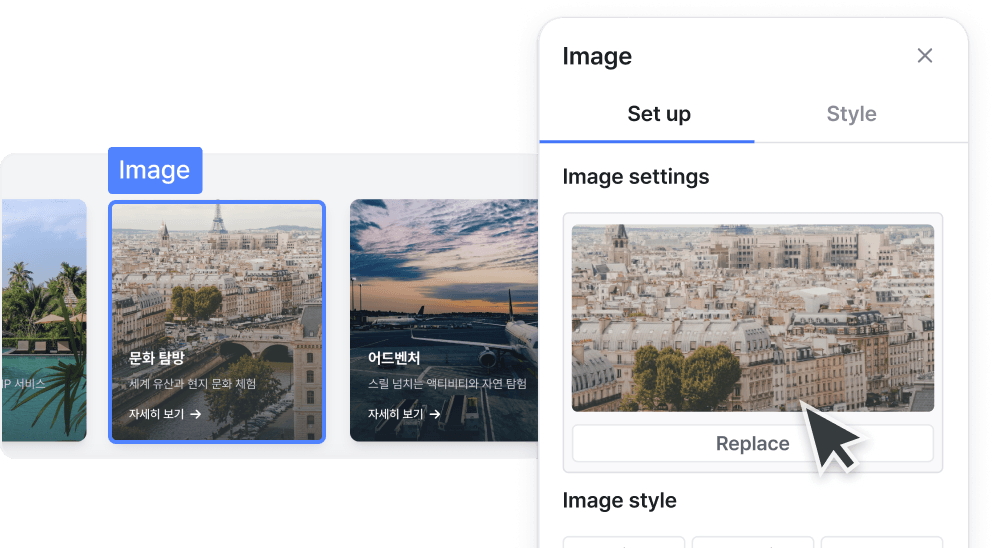Open 자세히 보기 link under 어드벤처
Viewport: 993px width, 548px height.
pyautogui.click(x=396, y=414)
